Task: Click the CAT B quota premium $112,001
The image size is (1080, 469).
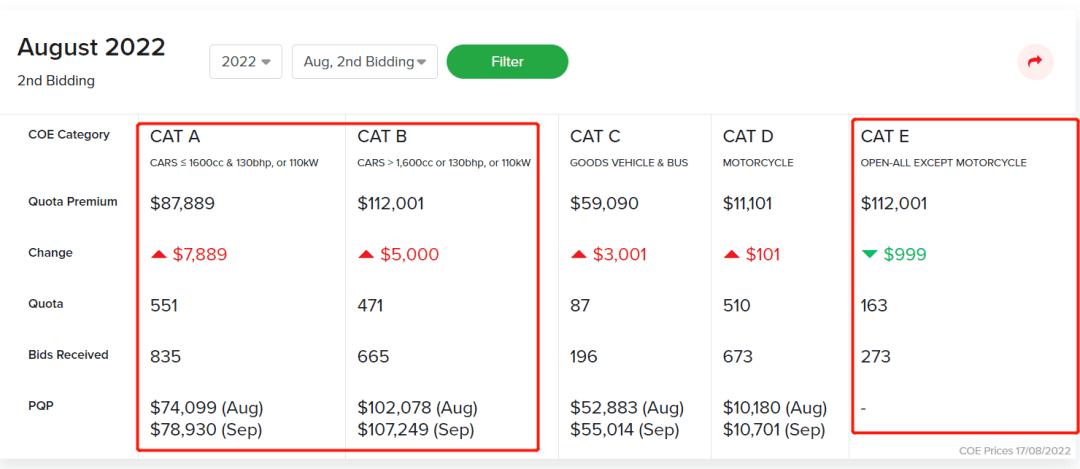Action: point(390,204)
